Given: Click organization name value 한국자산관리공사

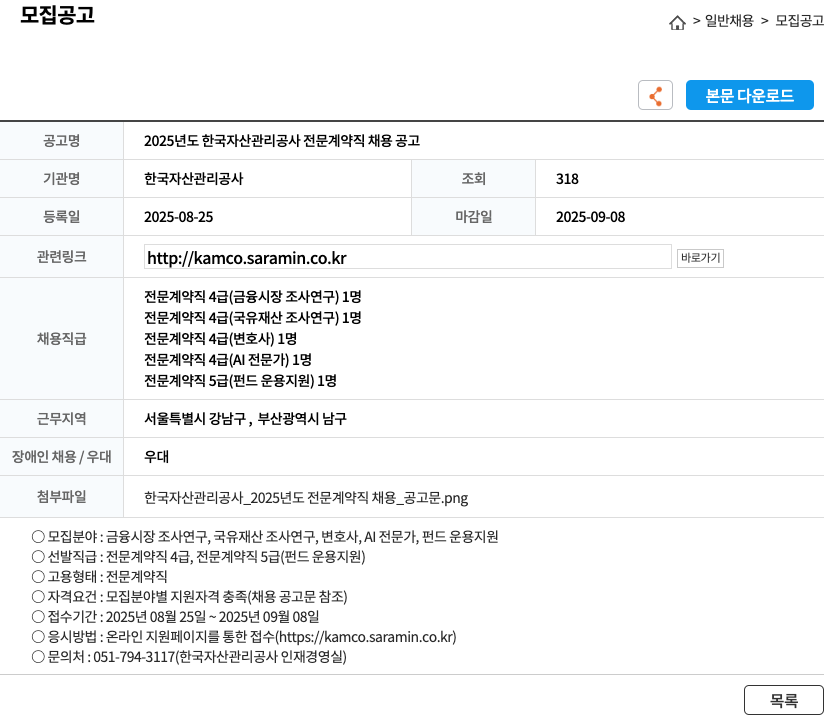Looking at the screenshot, I should point(193,179).
